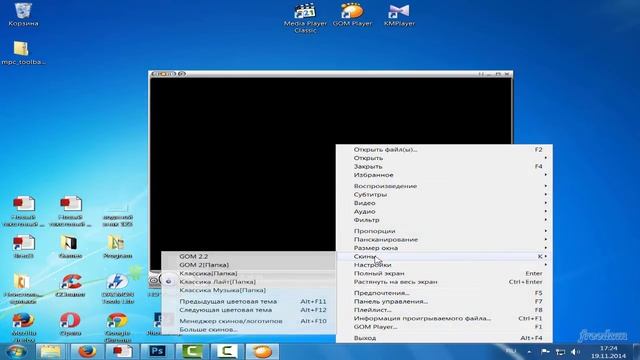Open the Размер окна menu entry
The image size is (640, 360).
[x=444, y=248]
